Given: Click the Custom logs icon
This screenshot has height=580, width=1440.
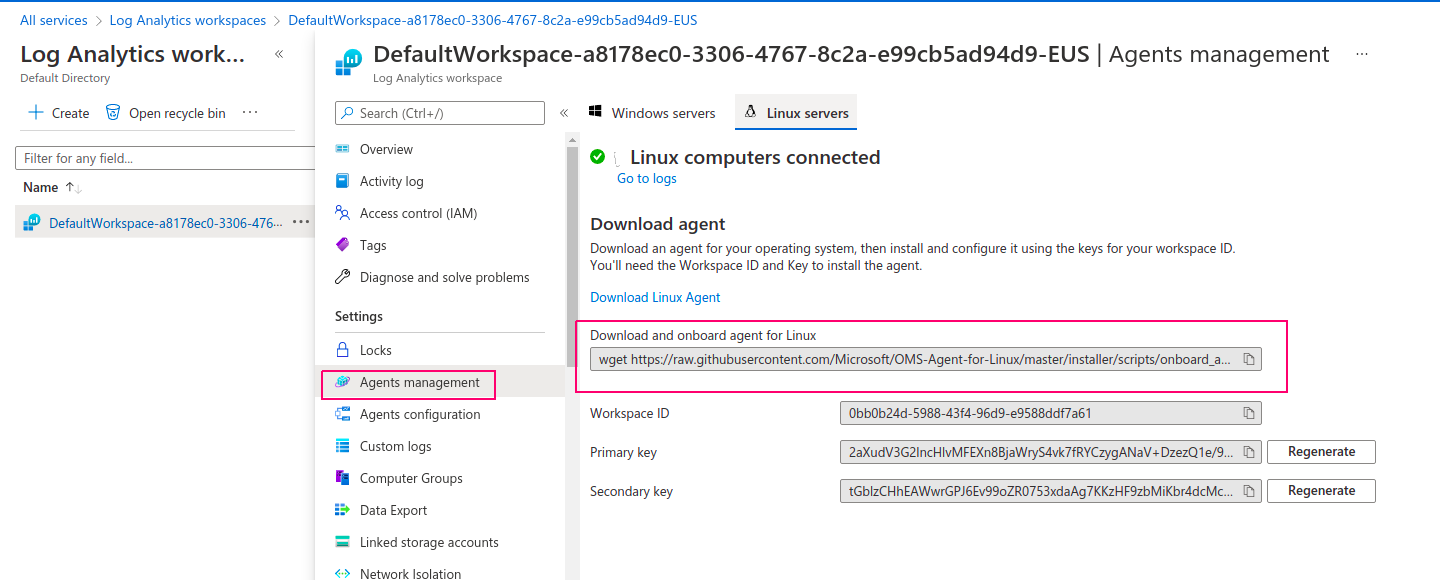Looking at the screenshot, I should [343, 446].
